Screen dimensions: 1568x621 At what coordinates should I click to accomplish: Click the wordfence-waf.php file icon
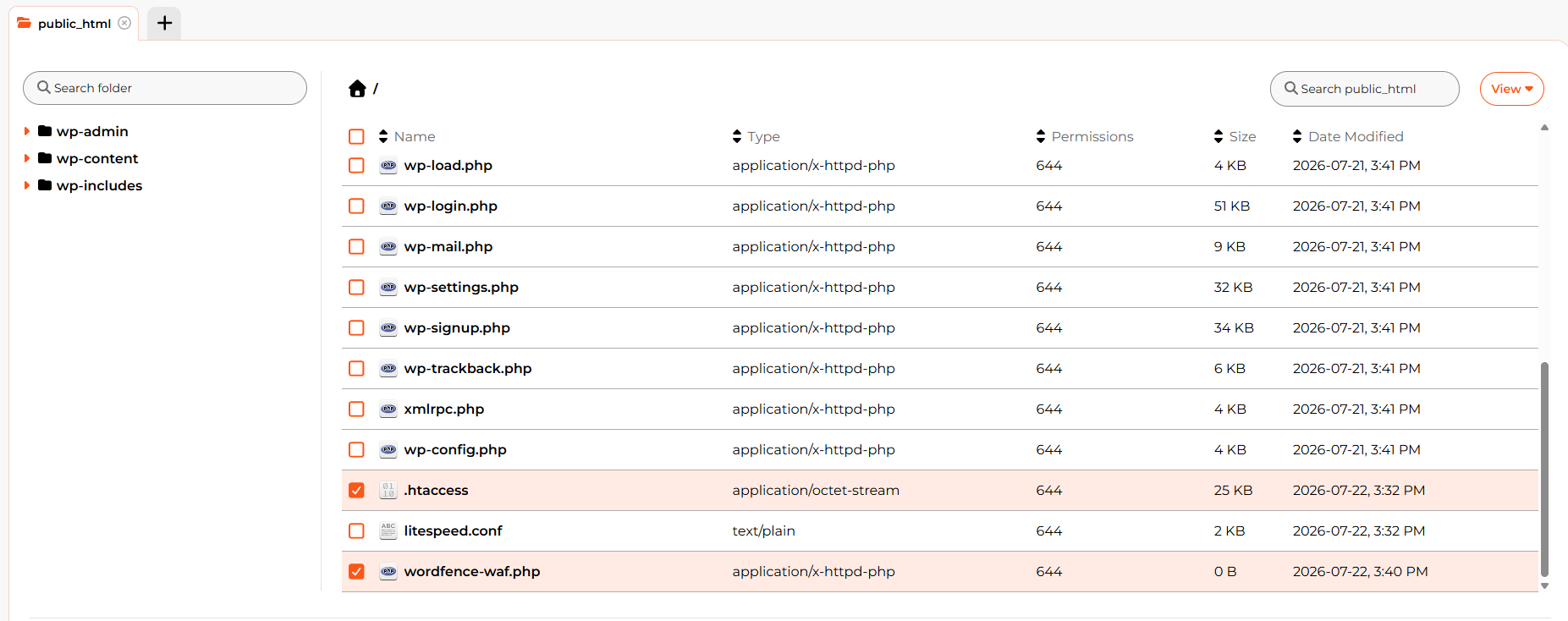388,572
